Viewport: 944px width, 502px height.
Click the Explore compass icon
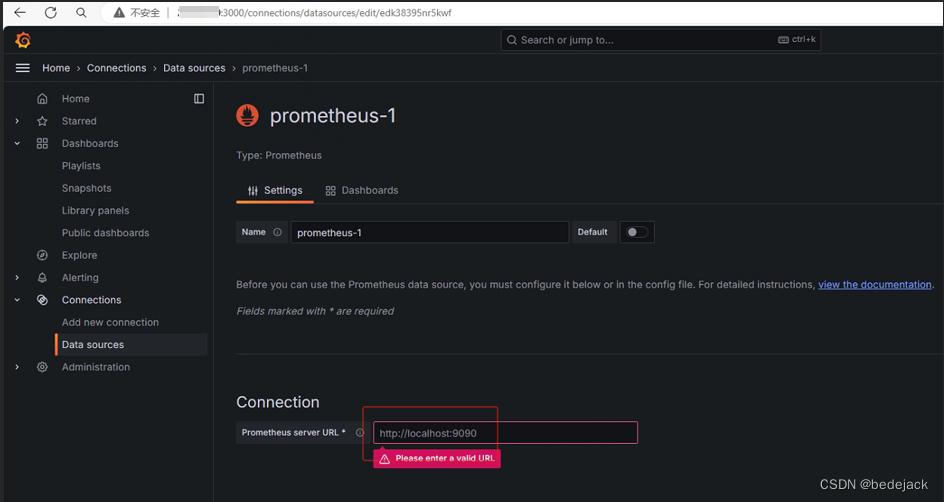pos(42,255)
